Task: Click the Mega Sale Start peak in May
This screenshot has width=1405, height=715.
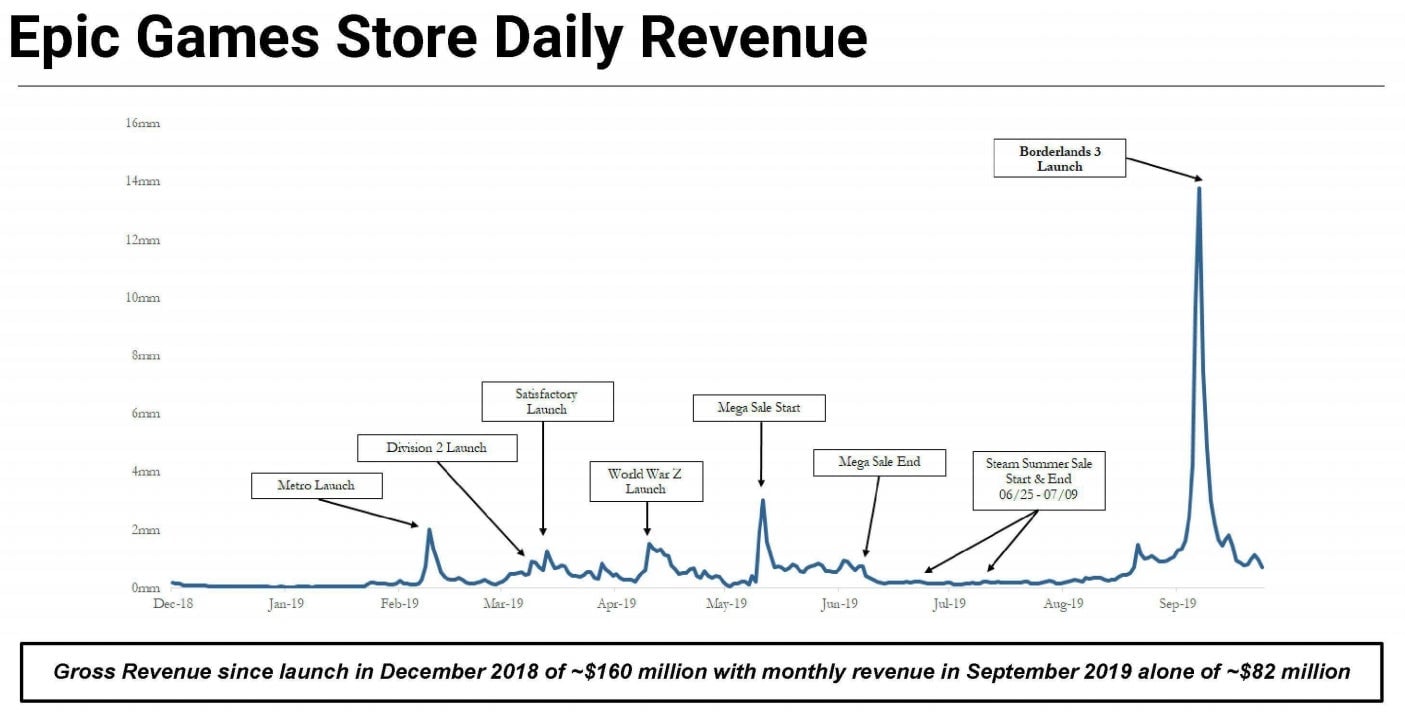Action: pos(763,500)
